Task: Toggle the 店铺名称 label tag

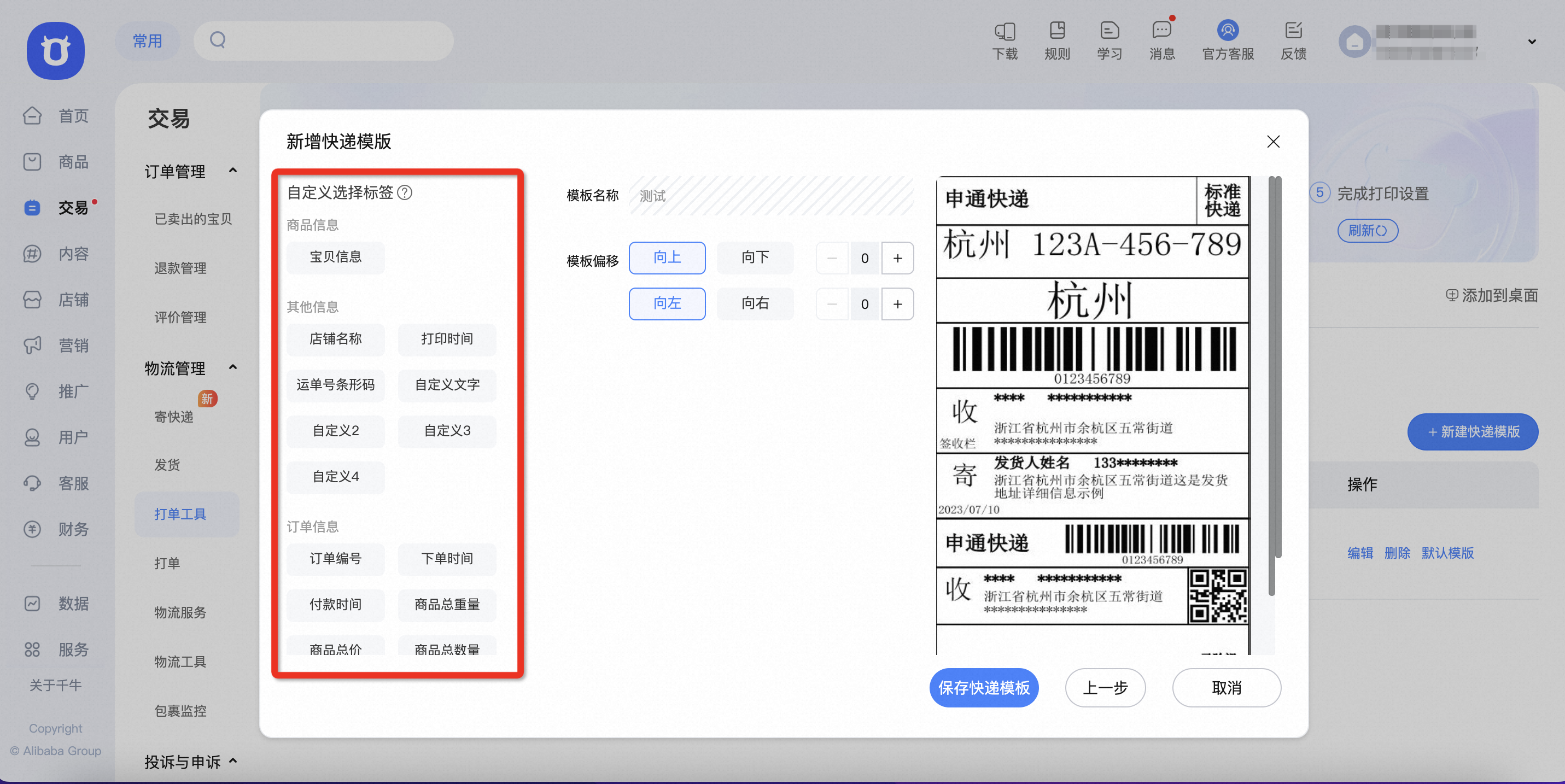Action: (335, 340)
